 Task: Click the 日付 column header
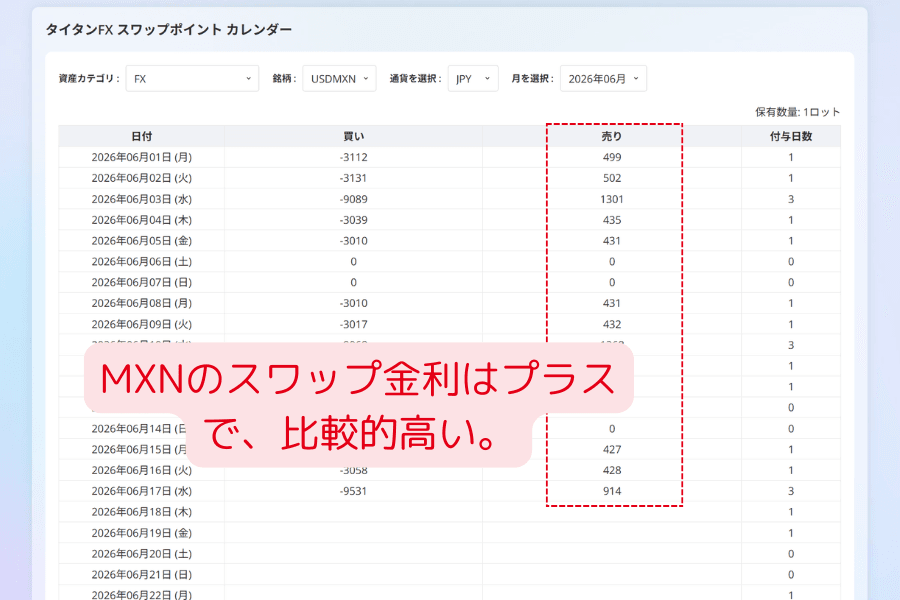coord(141,136)
